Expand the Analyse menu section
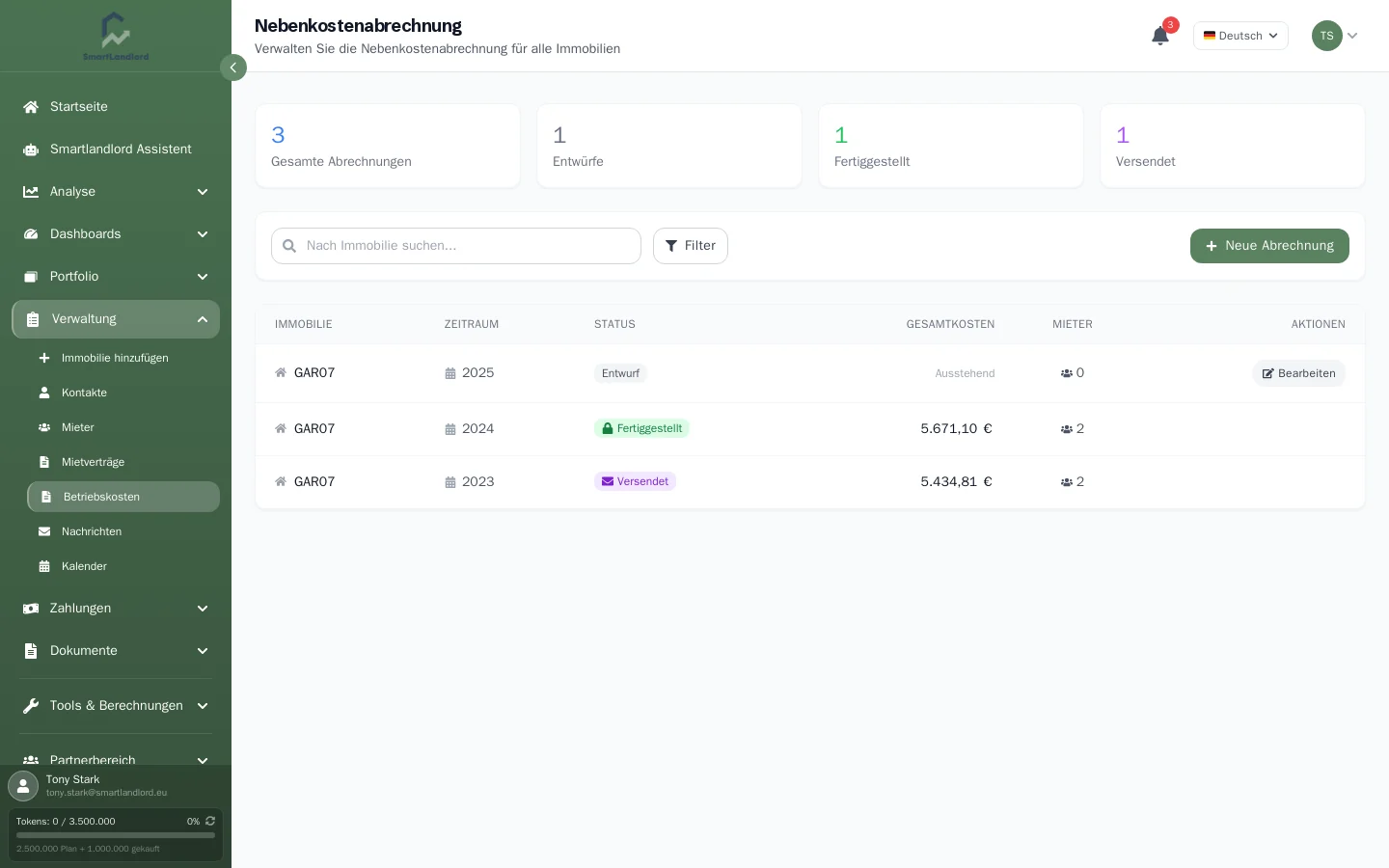 116,191
